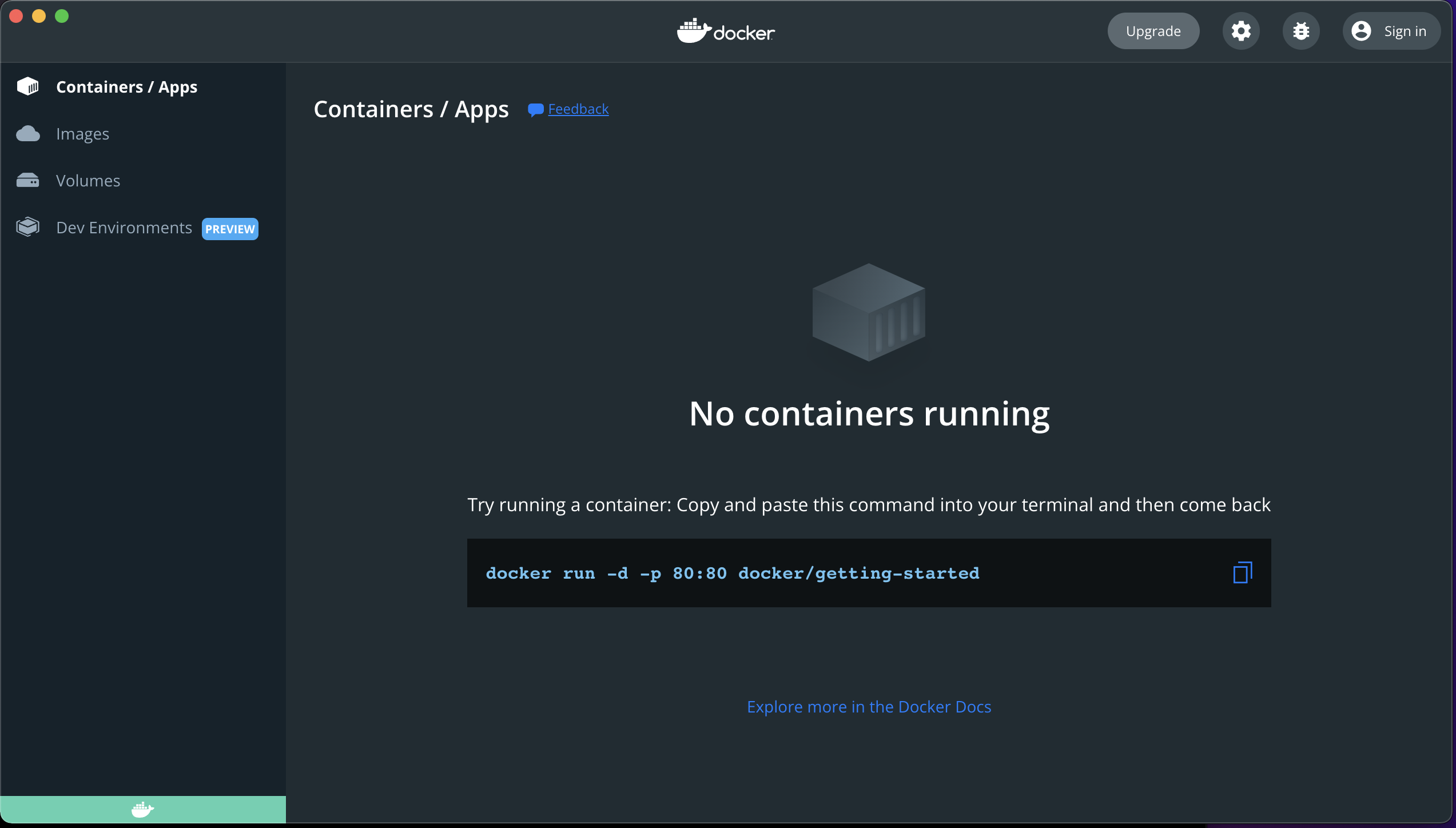Click the Images cloud icon in the sidebar

pyautogui.click(x=27, y=134)
